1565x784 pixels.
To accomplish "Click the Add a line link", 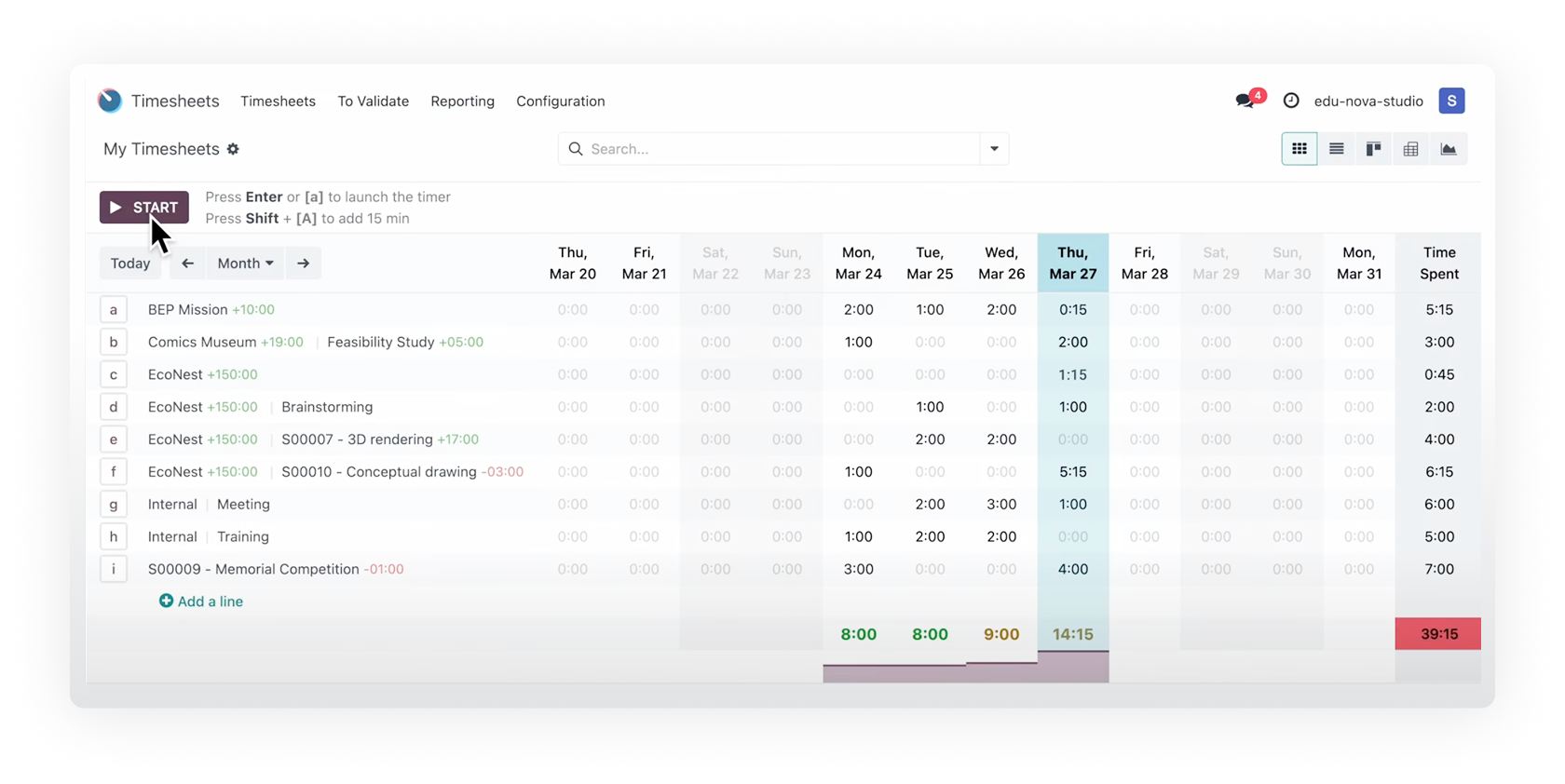I will tap(201, 602).
